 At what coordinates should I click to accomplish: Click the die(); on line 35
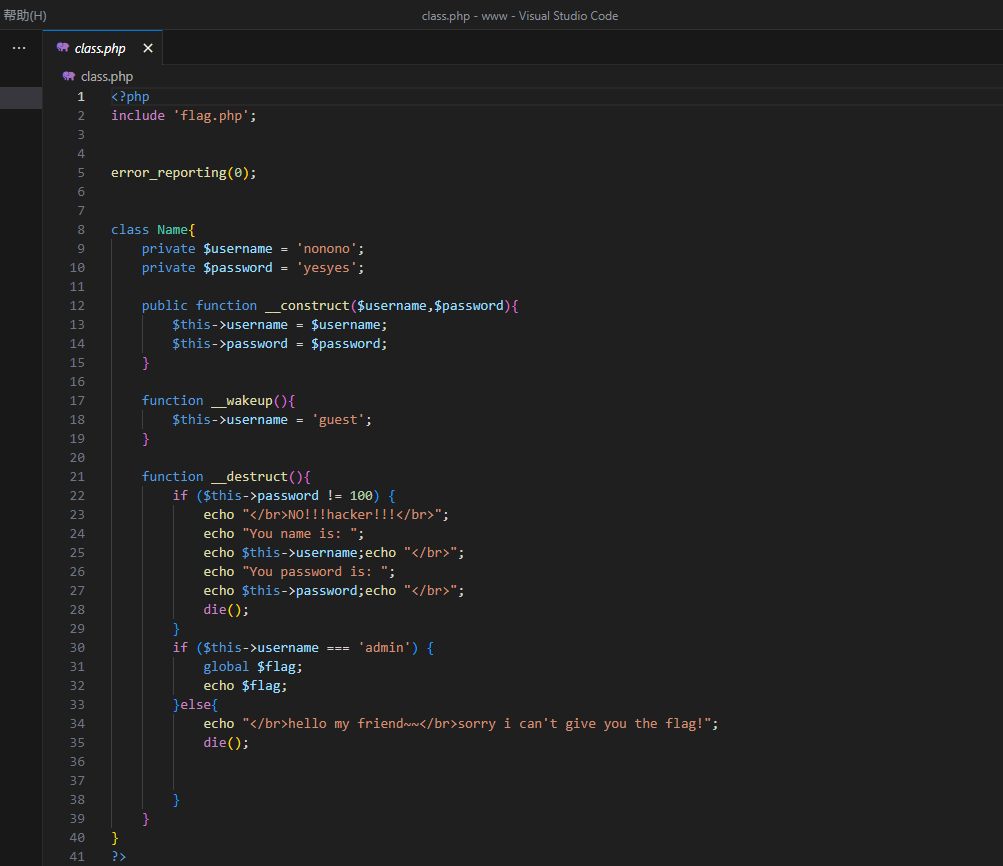[x=226, y=743]
